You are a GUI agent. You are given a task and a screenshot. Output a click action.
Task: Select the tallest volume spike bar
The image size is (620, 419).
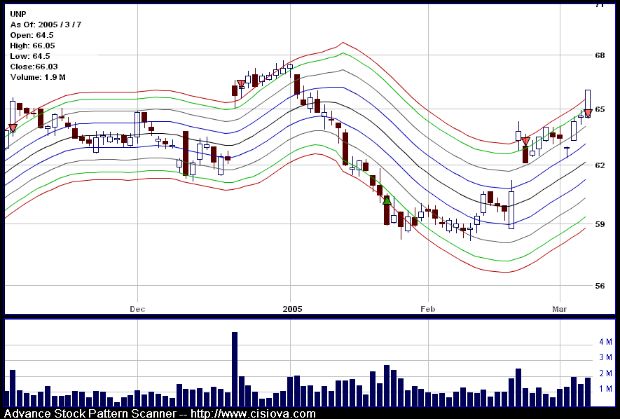(x=234, y=369)
